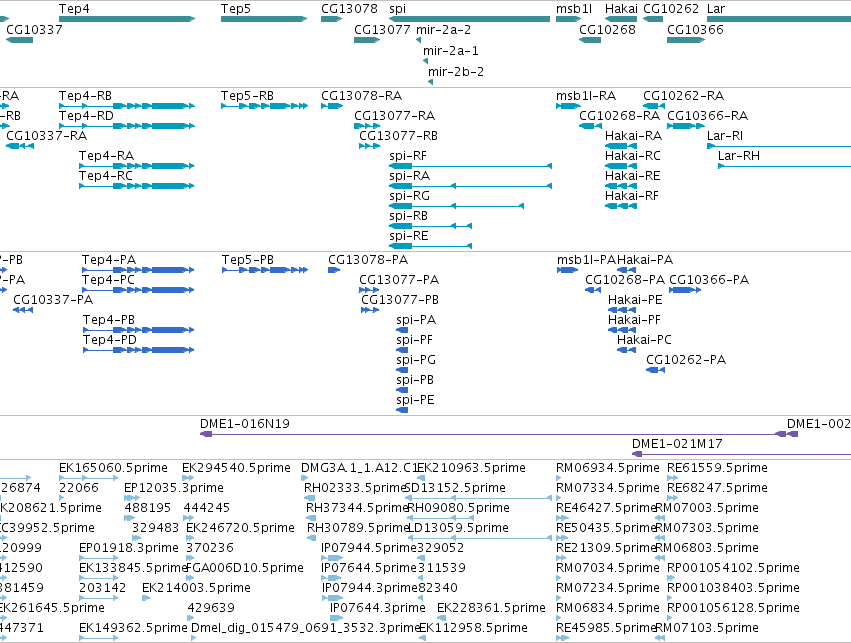Click the CG10268-RA transcript label
The image size is (851, 643).
[620, 116]
